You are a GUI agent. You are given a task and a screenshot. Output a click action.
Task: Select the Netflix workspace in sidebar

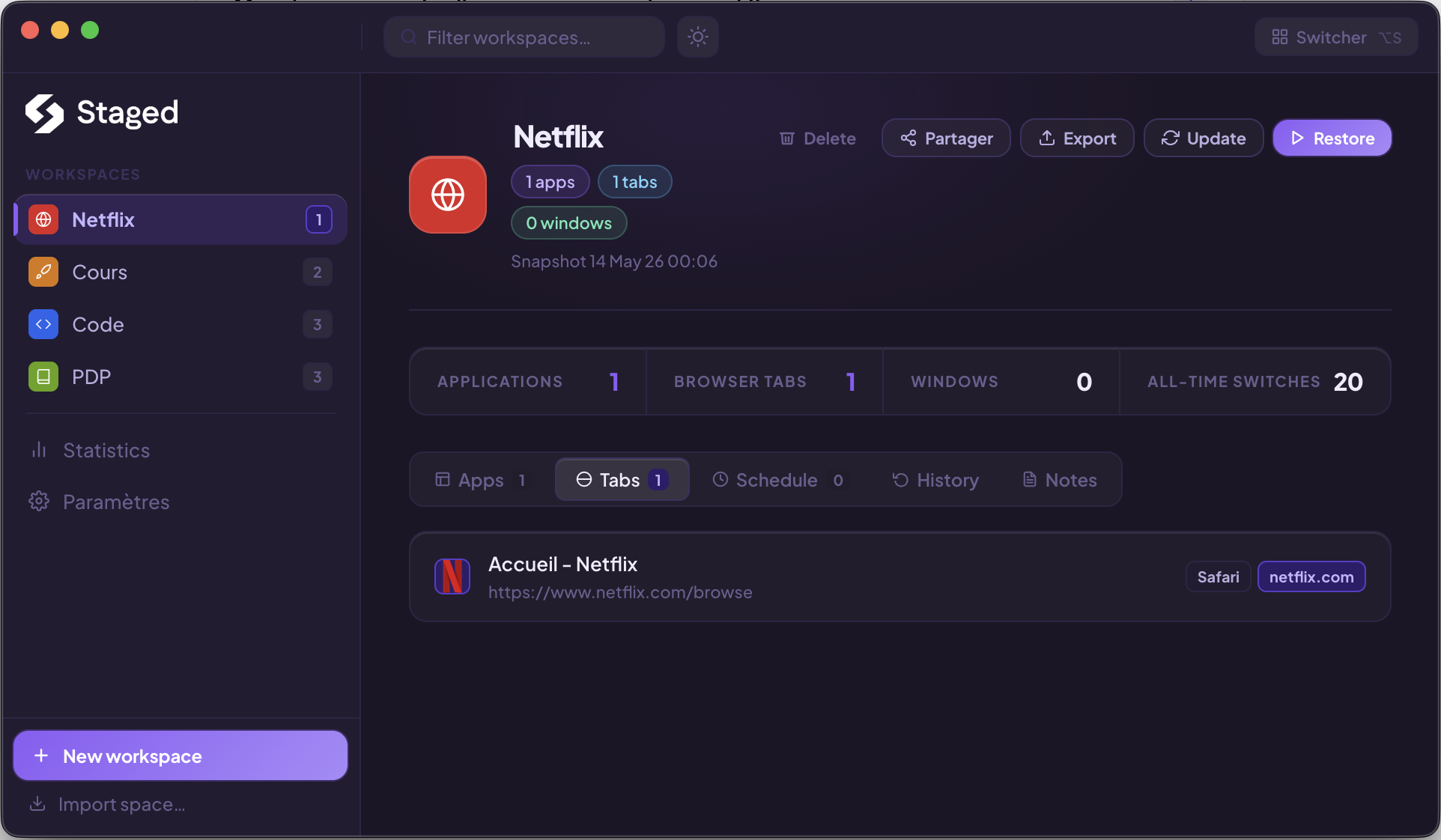tap(180, 219)
